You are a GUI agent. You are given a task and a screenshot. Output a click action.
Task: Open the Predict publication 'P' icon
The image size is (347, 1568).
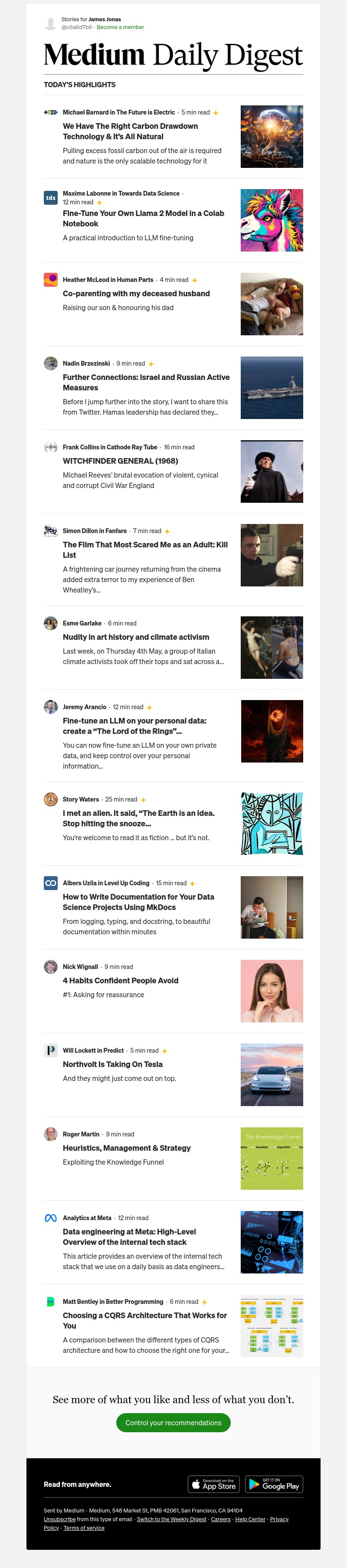coord(50,1051)
